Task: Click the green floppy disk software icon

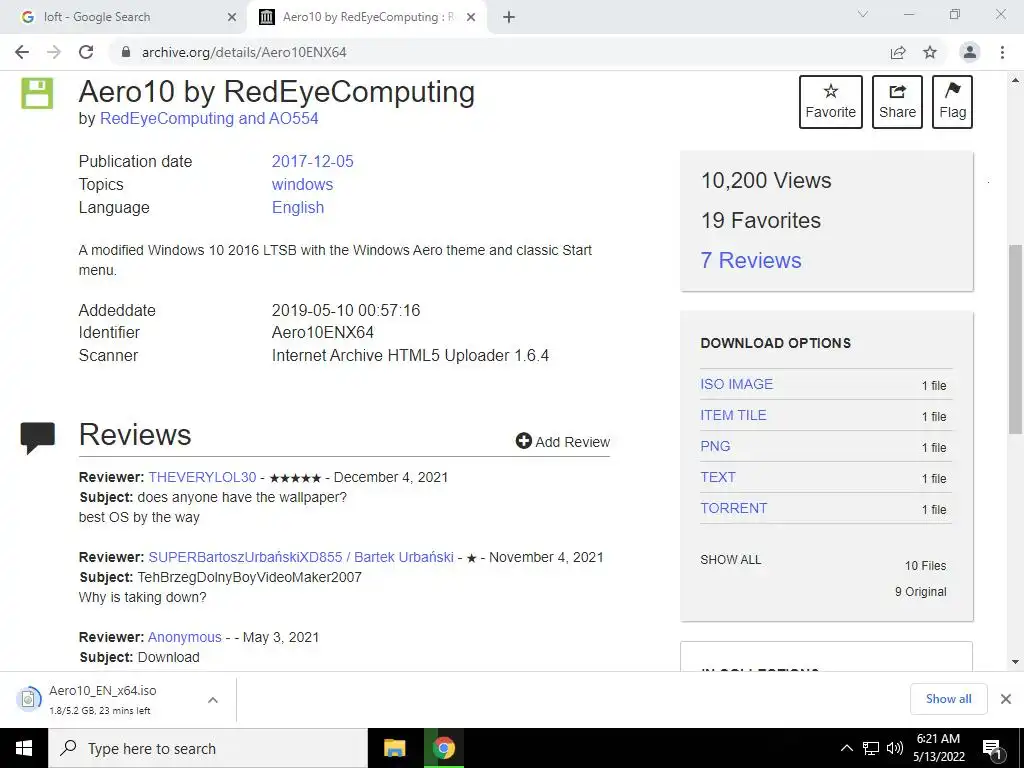Action: coord(37,93)
